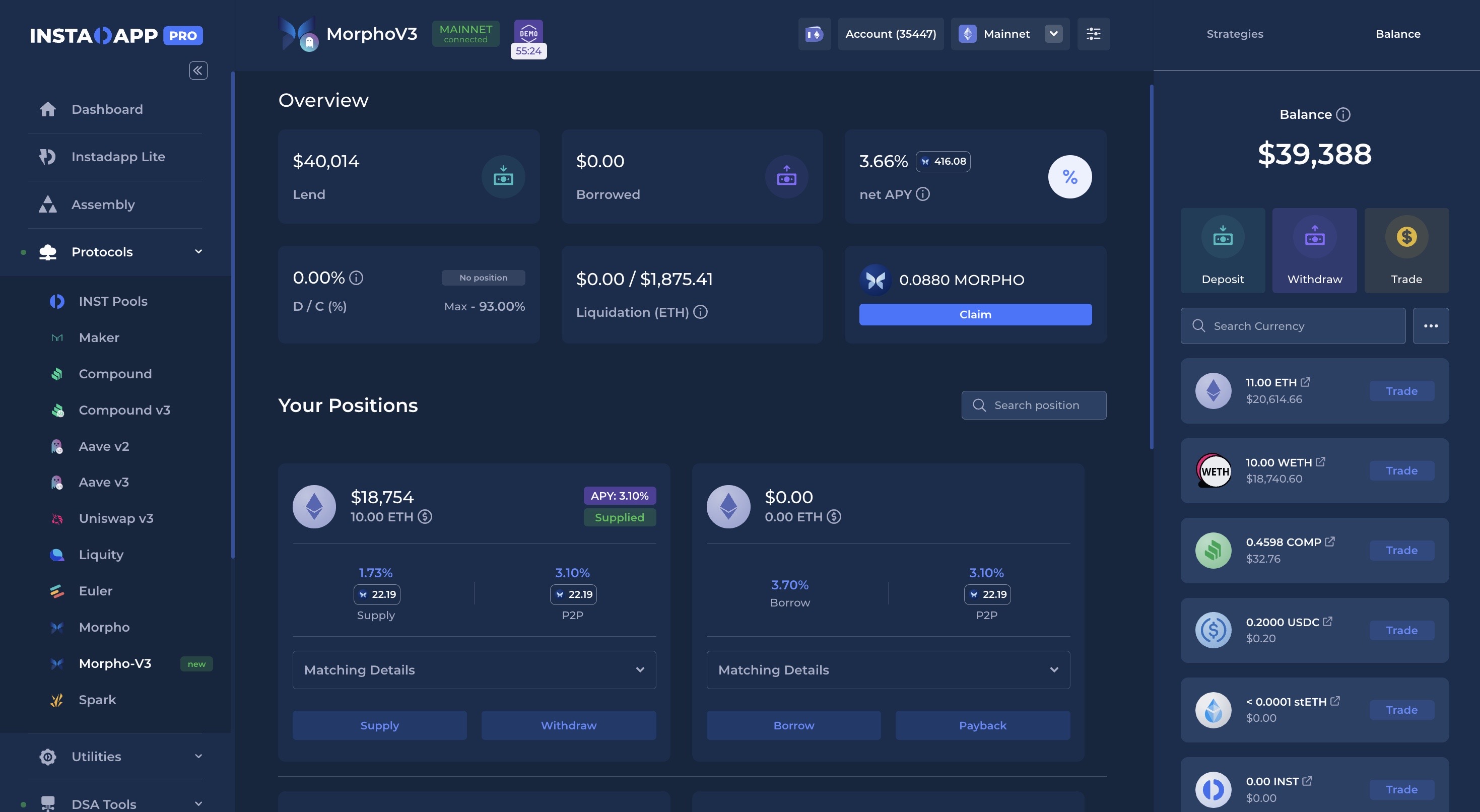Screen dimensions: 1480x812
Task: Toggle dollar display on 0.00 ETH position
Action: [834, 517]
